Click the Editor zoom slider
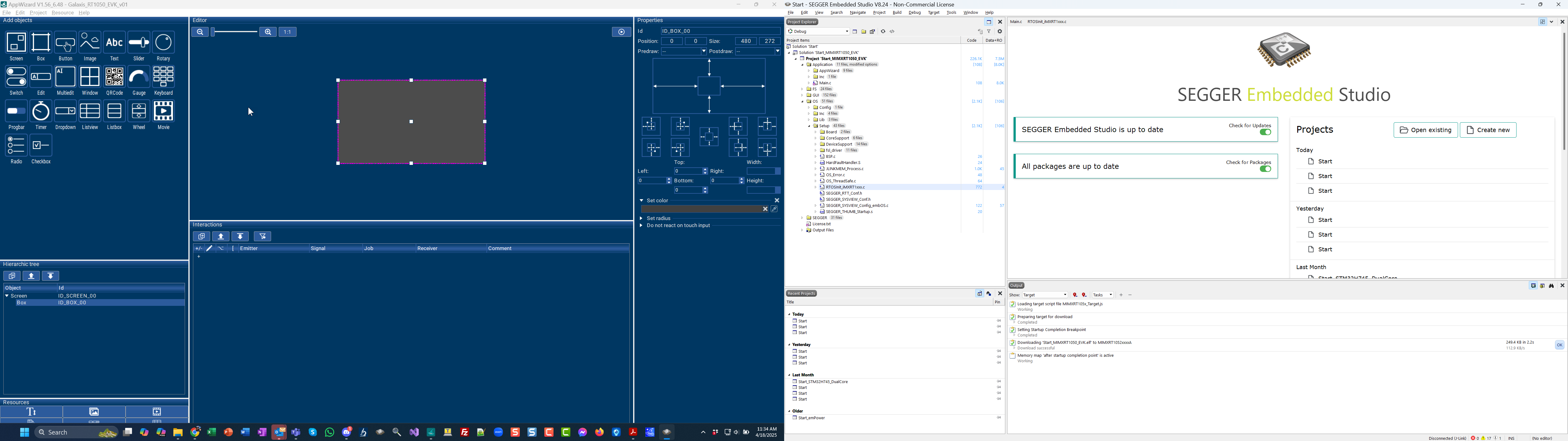This screenshot has height=441, width=1568. point(234,32)
